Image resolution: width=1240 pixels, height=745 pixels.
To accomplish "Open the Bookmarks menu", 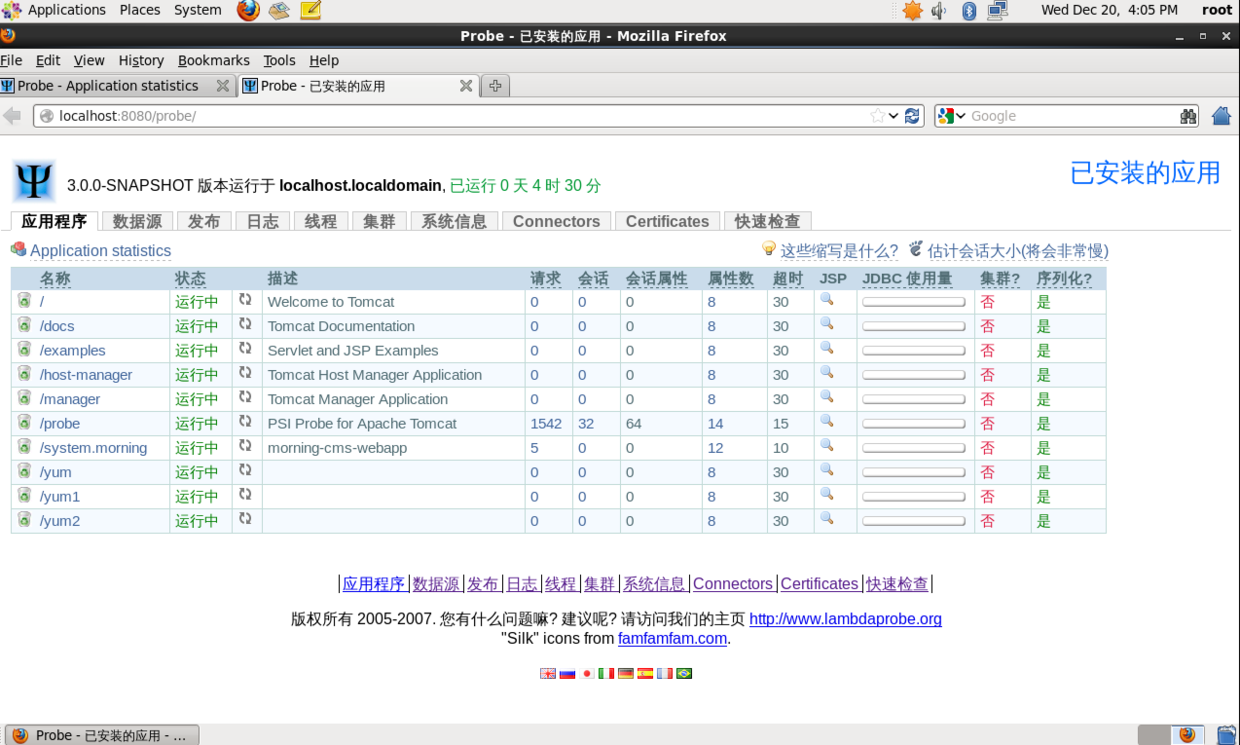I will [214, 60].
